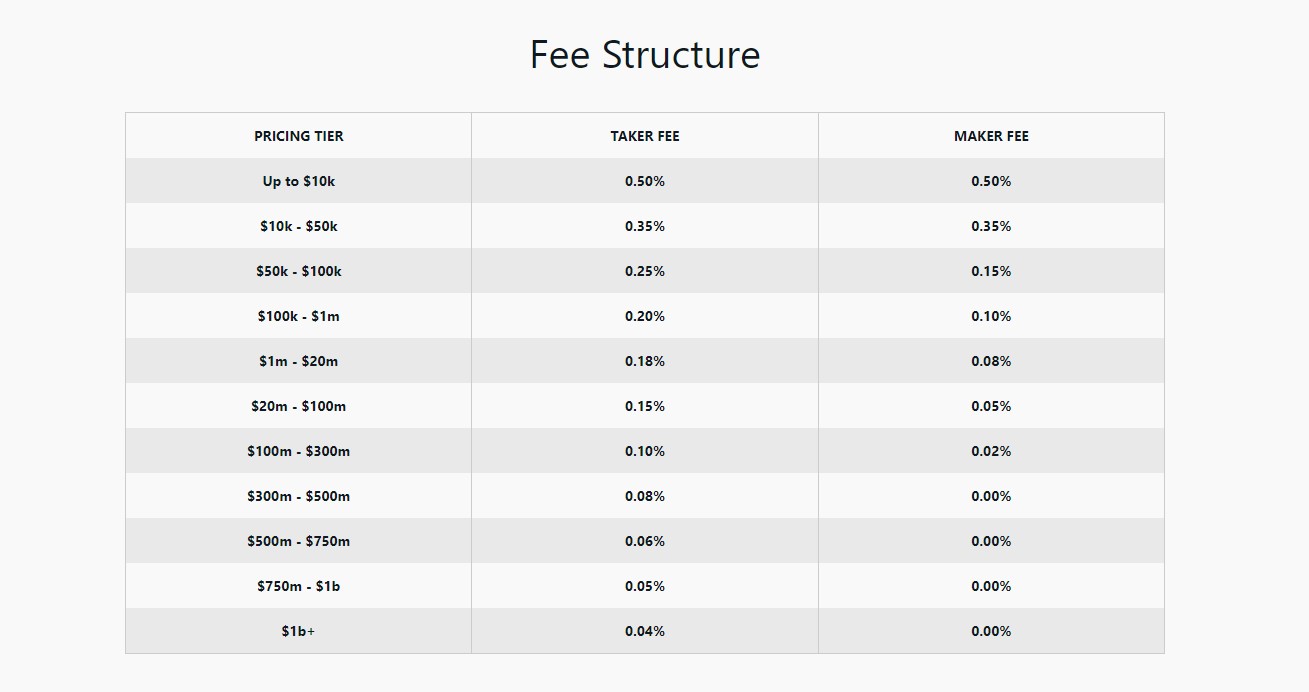Click the 0.25% taker fee value
Viewport: 1309px width, 692px height.
tap(645, 271)
